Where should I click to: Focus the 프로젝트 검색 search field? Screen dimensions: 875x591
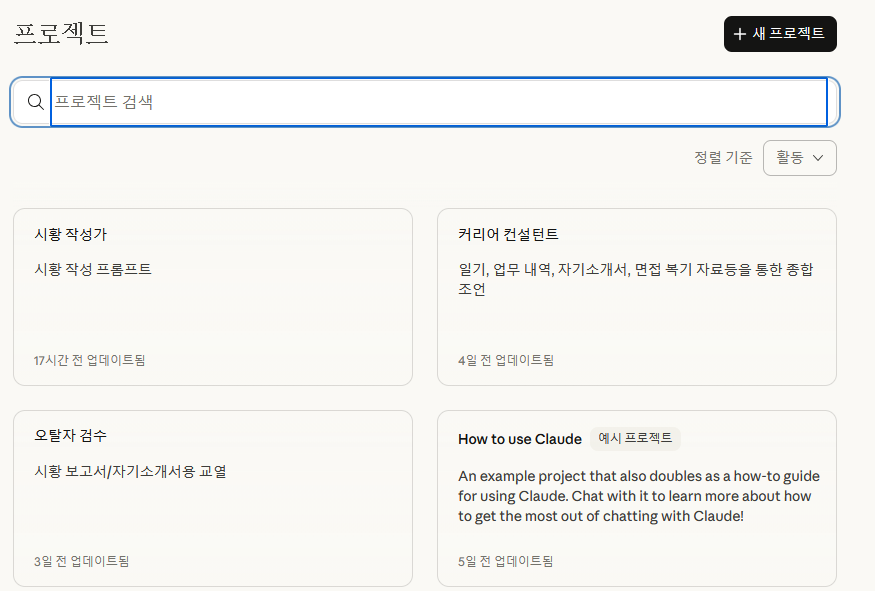pos(438,102)
